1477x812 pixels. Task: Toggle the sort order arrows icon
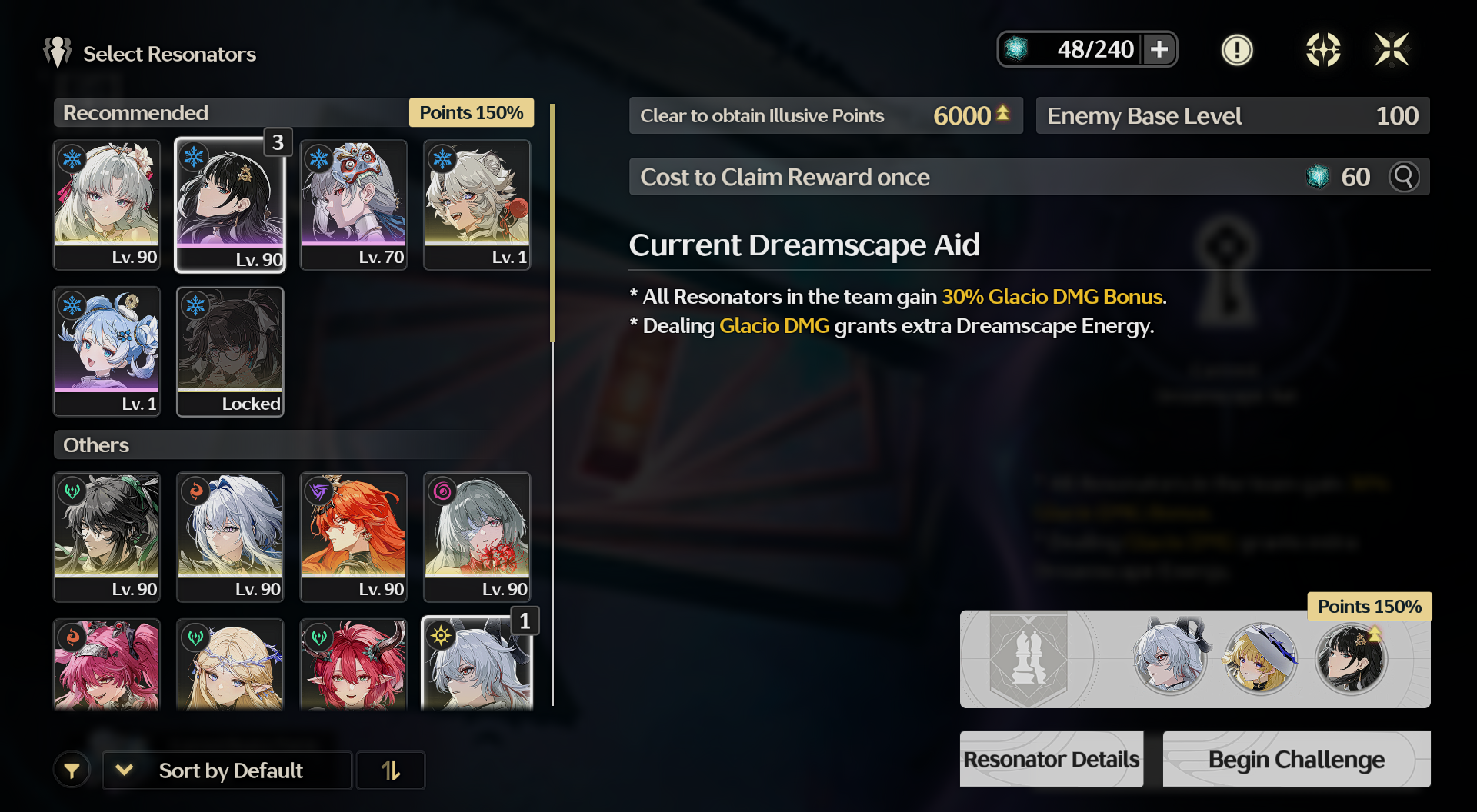(391, 770)
